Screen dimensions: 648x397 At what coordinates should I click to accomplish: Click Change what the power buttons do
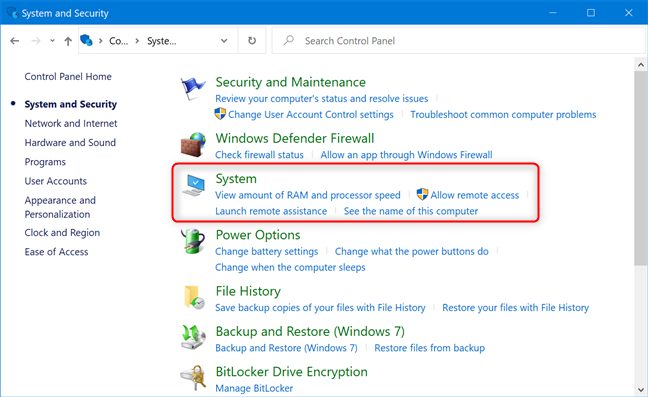412,252
